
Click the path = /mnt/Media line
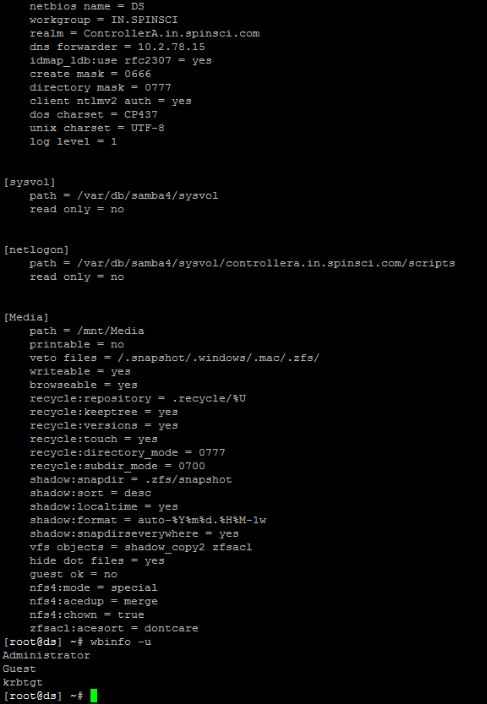tap(87, 331)
